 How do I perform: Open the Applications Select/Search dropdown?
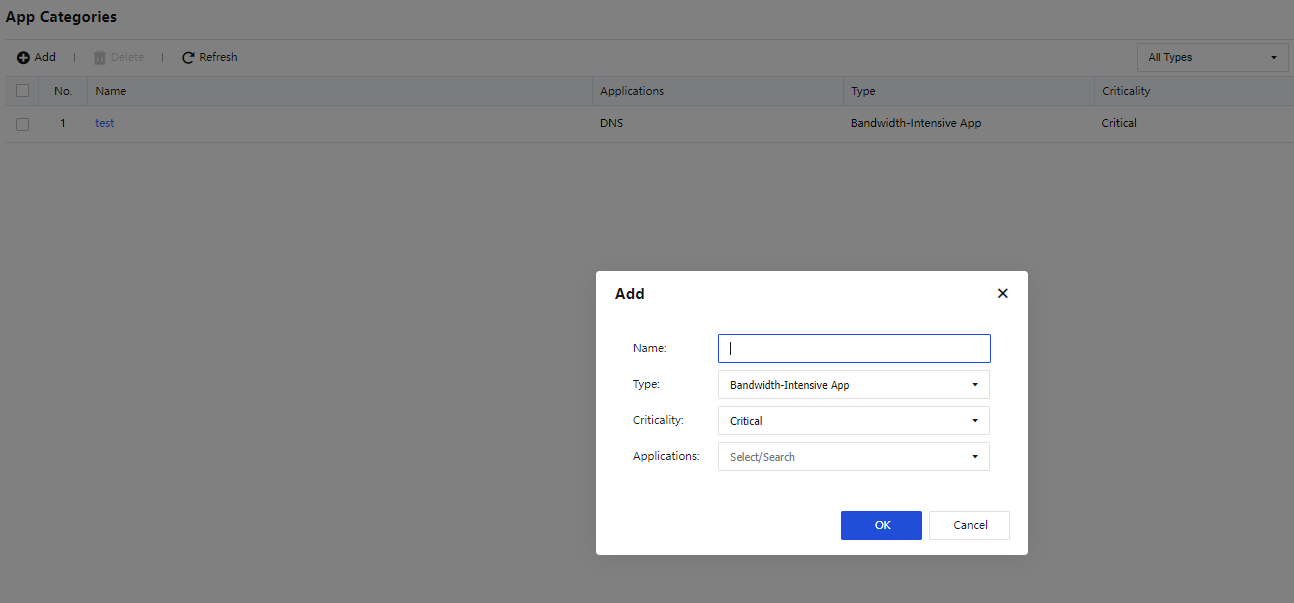point(853,457)
